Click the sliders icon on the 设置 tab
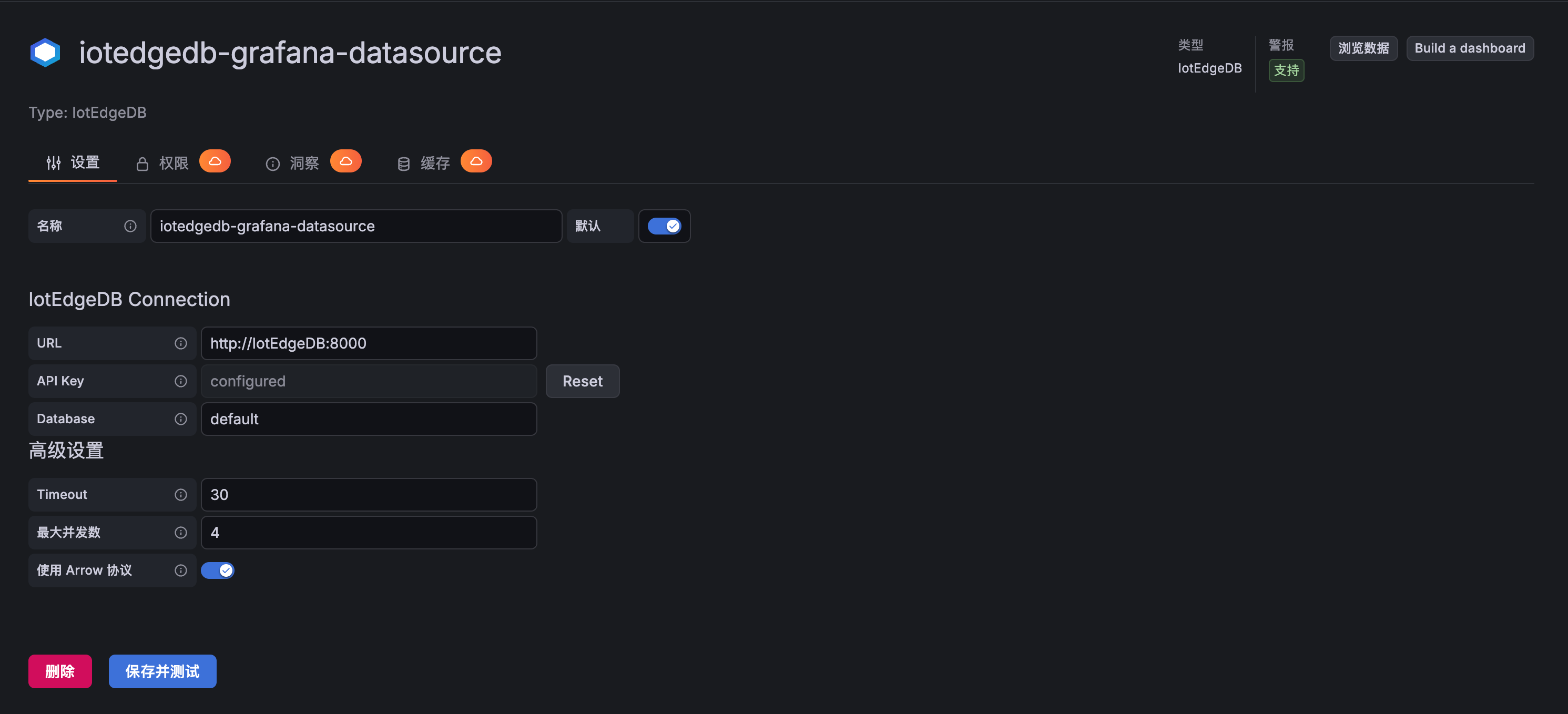 (x=54, y=162)
